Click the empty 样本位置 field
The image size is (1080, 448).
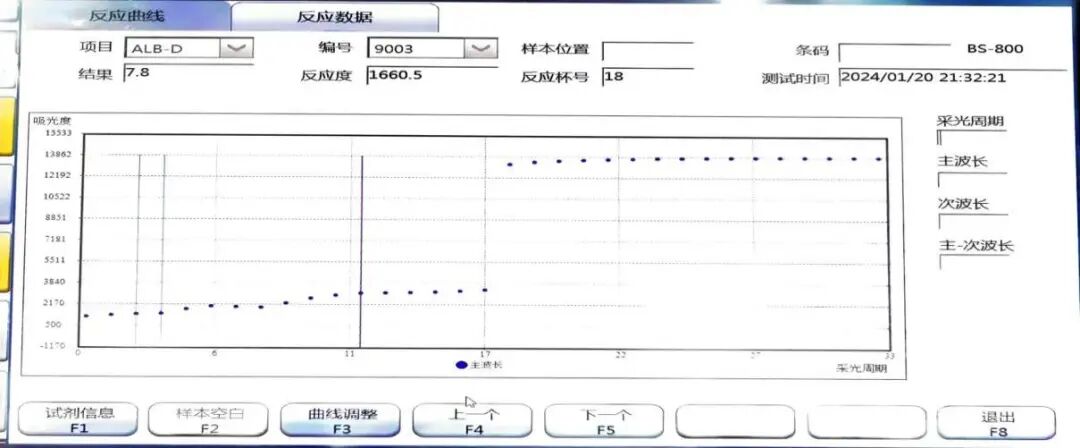coord(647,50)
